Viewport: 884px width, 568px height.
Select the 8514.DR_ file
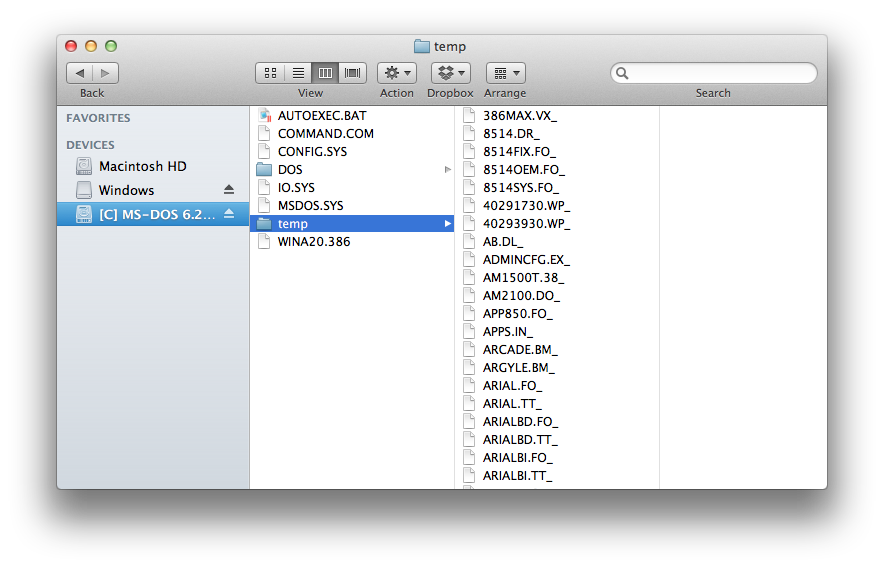coord(557,134)
